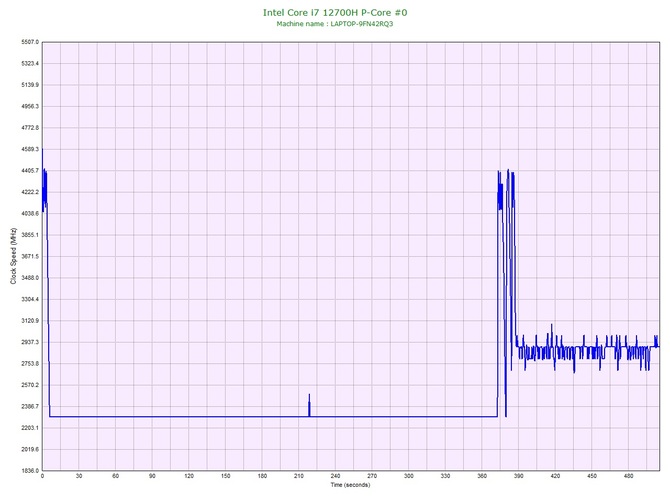Click the 330 seconds x-axis tick
This screenshot has width=670, height=502.
coord(445,476)
